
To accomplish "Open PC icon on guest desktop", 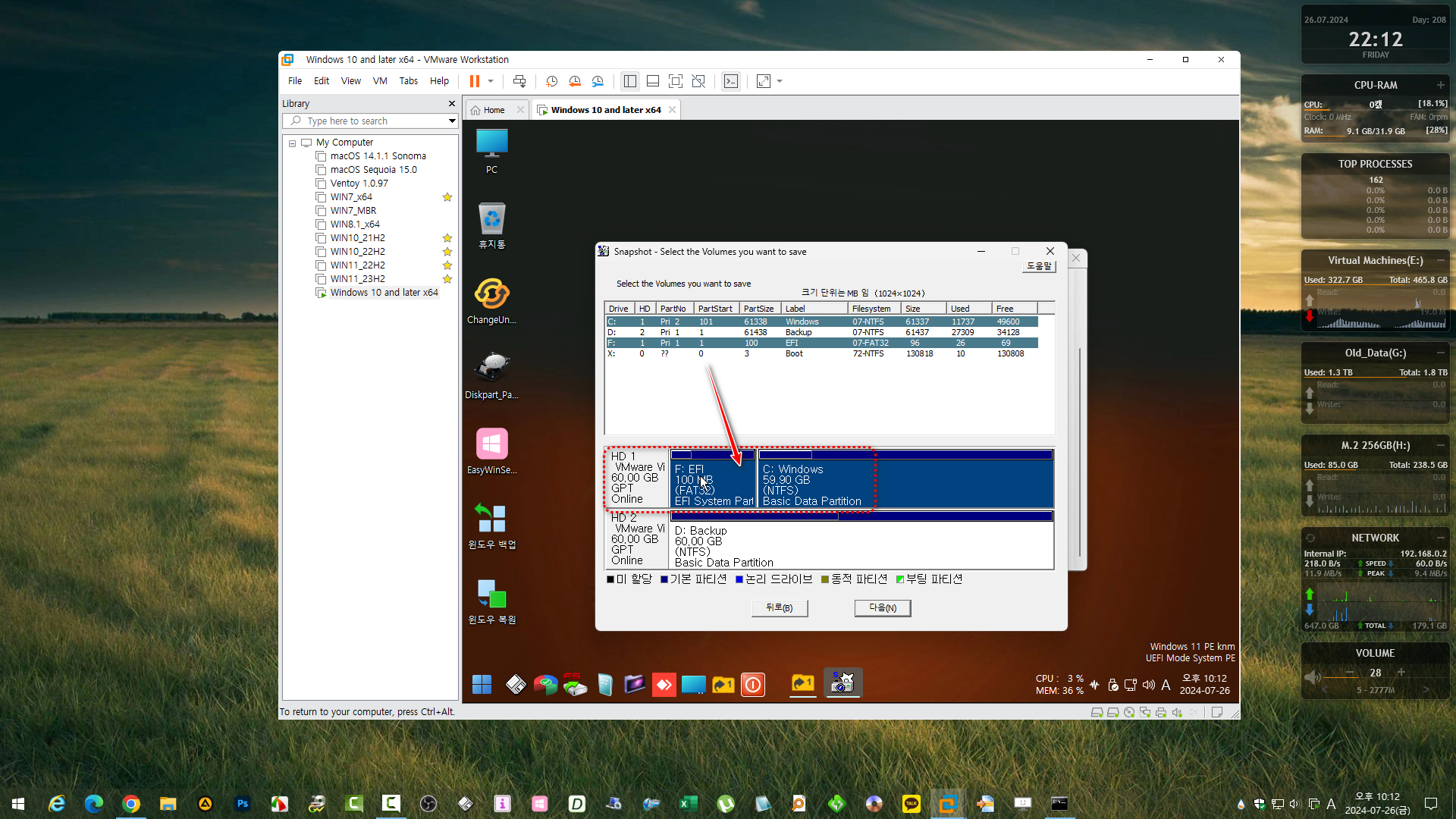I will (x=491, y=151).
